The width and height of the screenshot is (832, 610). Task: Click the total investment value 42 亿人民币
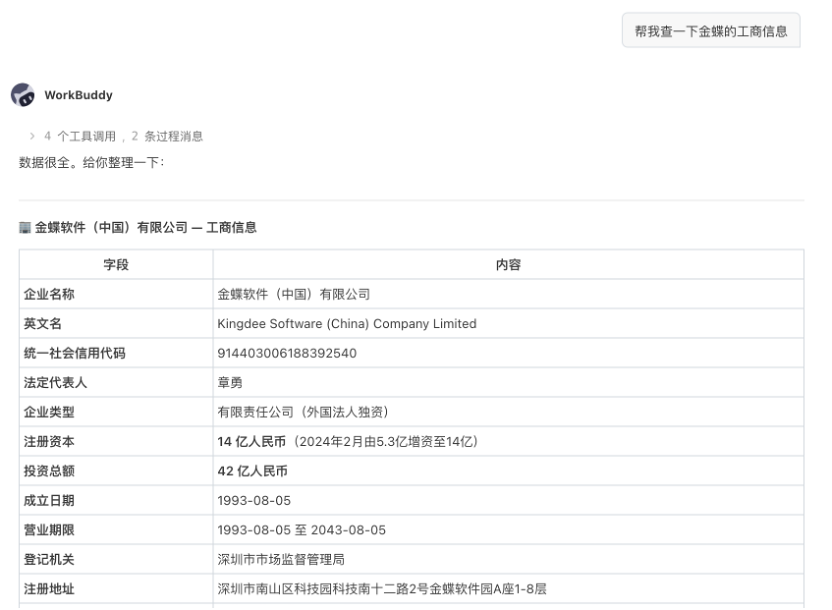coord(253,471)
